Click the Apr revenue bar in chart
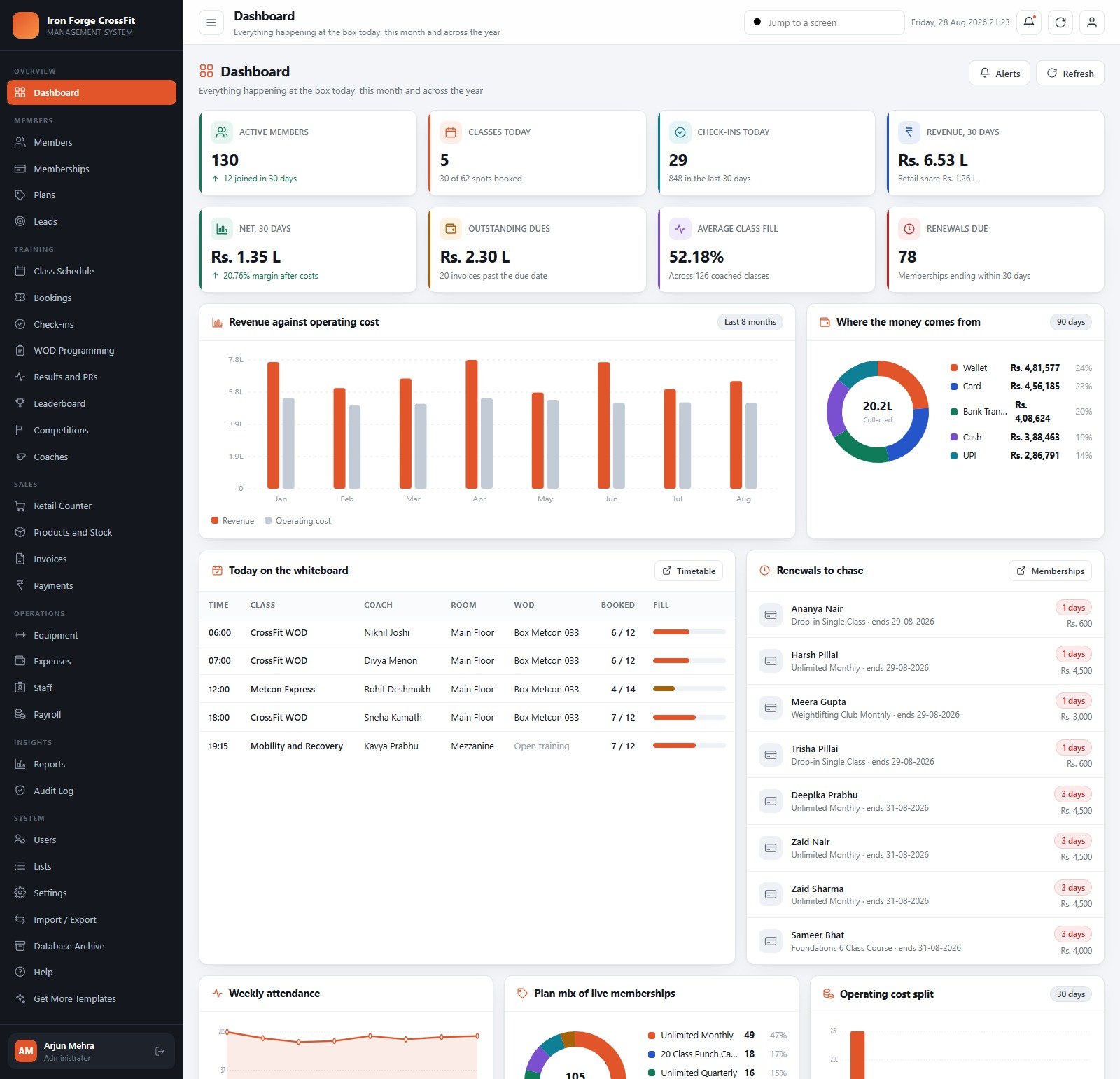The image size is (1120, 1079). point(472,424)
